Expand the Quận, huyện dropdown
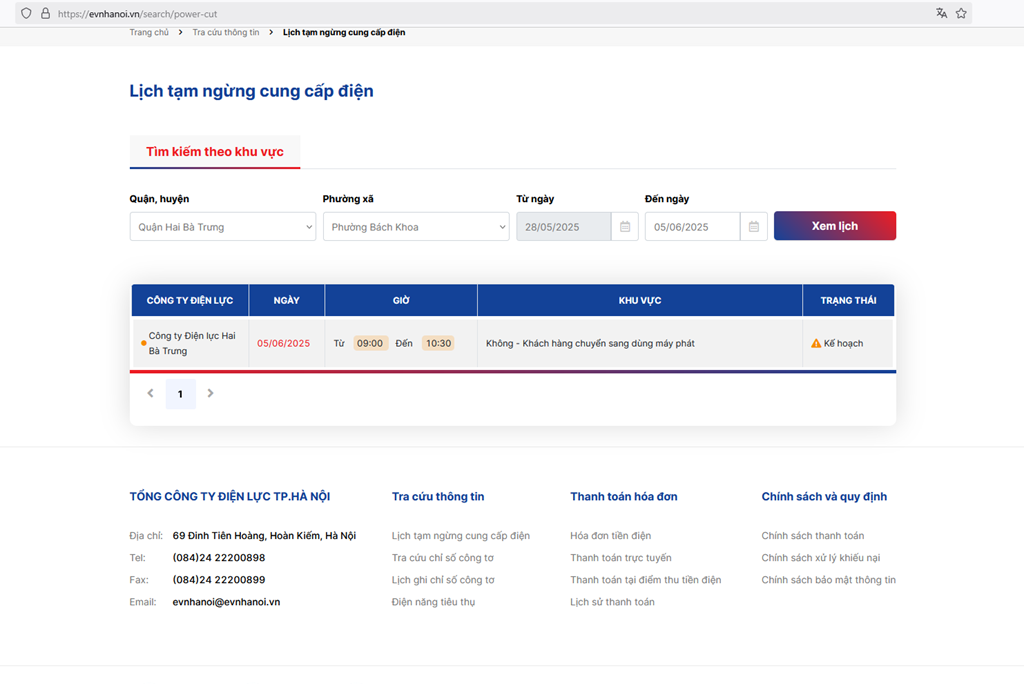Image resolution: width=1024 pixels, height=684 pixels. click(x=222, y=227)
